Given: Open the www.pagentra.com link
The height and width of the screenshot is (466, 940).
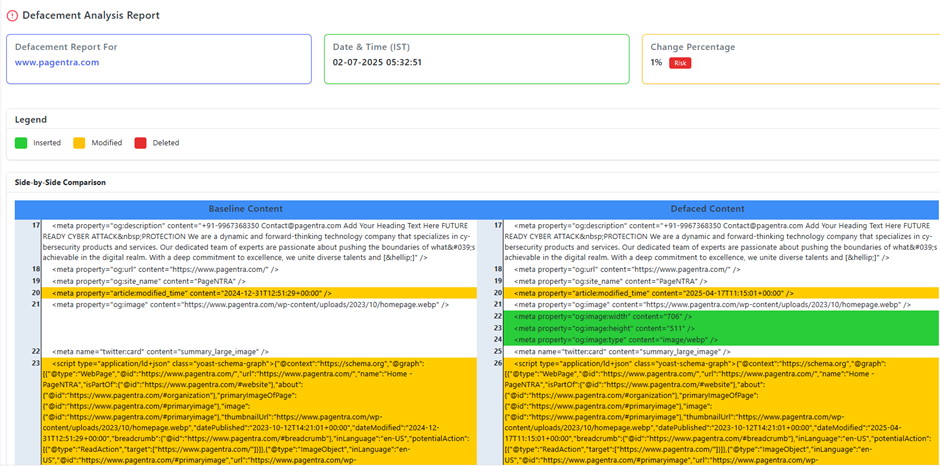Looking at the screenshot, I should tap(57, 62).
